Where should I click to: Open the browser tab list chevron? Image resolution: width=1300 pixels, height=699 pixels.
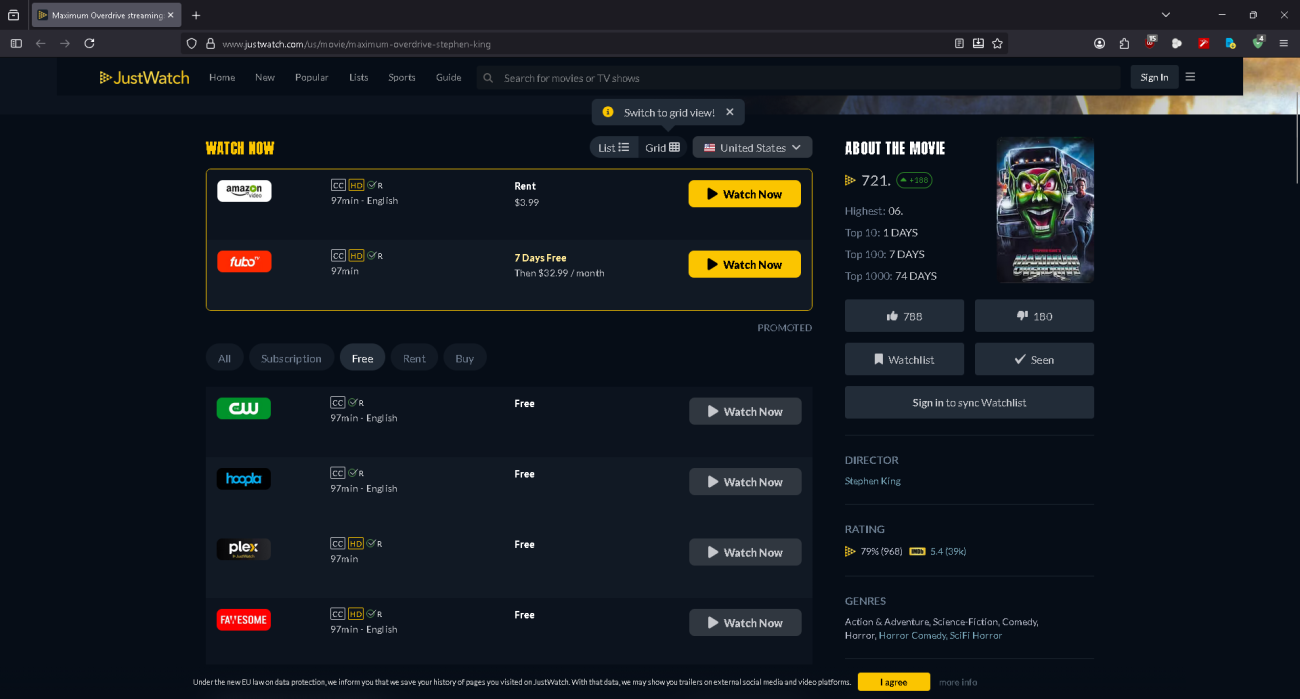(1165, 15)
